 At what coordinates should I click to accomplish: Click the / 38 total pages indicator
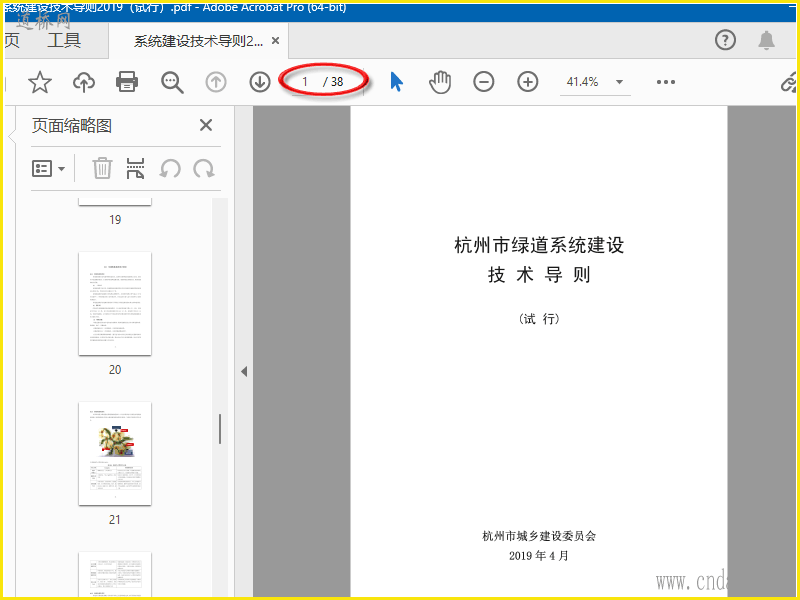click(x=334, y=82)
